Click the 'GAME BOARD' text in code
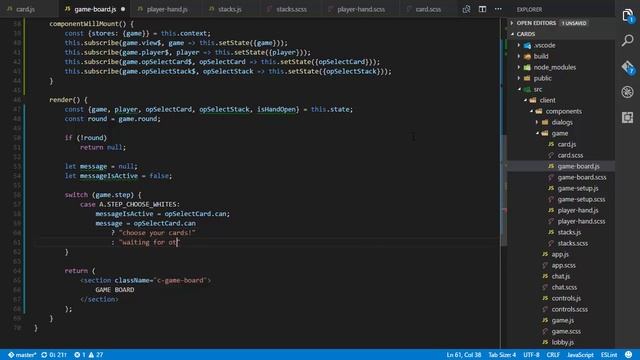Image resolution: width=640 pixels, height=360 pixels. [x=115, y=290]
